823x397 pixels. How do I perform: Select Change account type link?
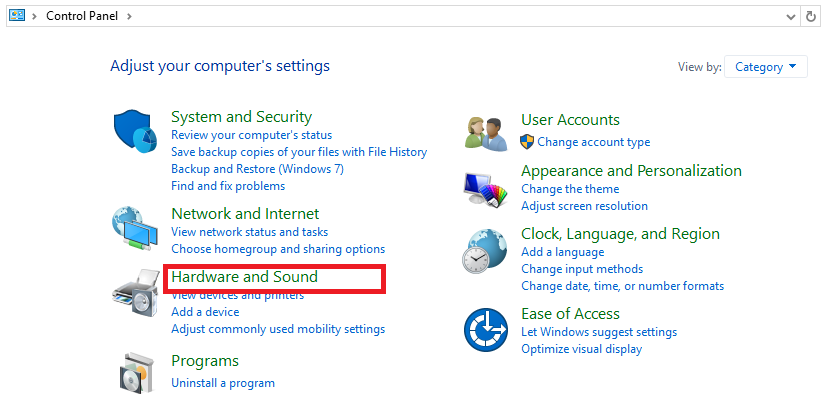coord(594,142)
